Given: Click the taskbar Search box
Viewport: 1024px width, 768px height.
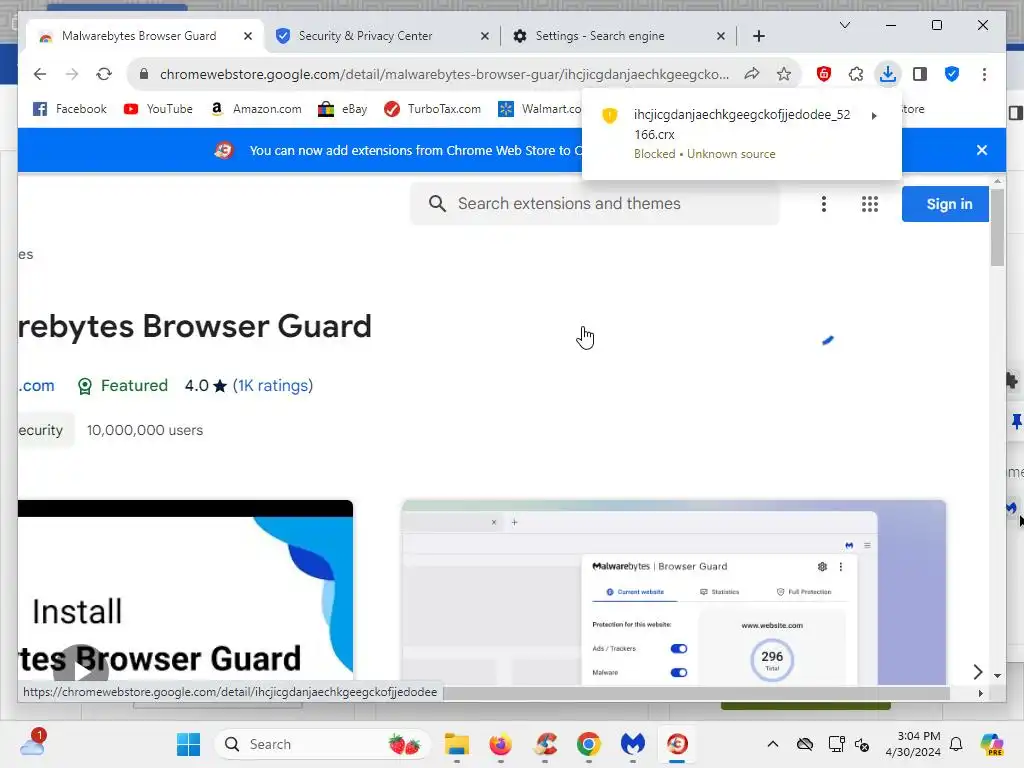Looking at the screenshot, I should click(321, 744).
